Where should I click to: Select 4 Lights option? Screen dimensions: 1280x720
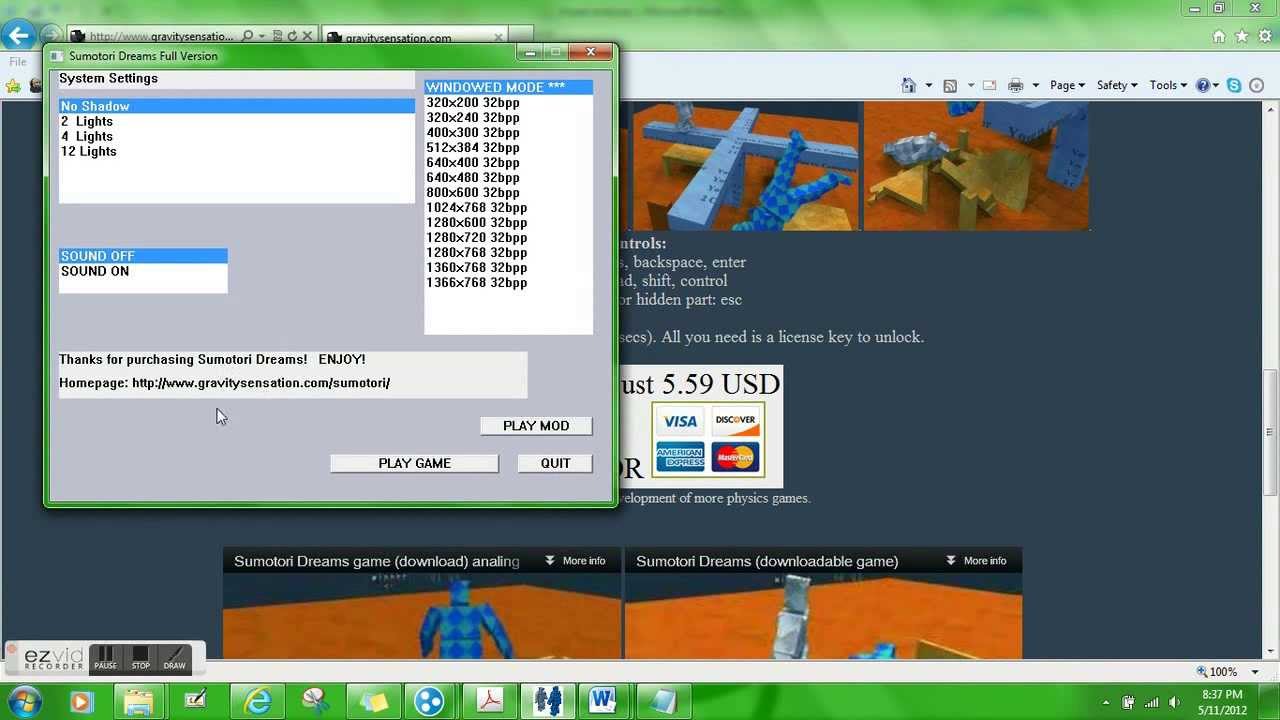pyautogui.click(x=236, y=136)
